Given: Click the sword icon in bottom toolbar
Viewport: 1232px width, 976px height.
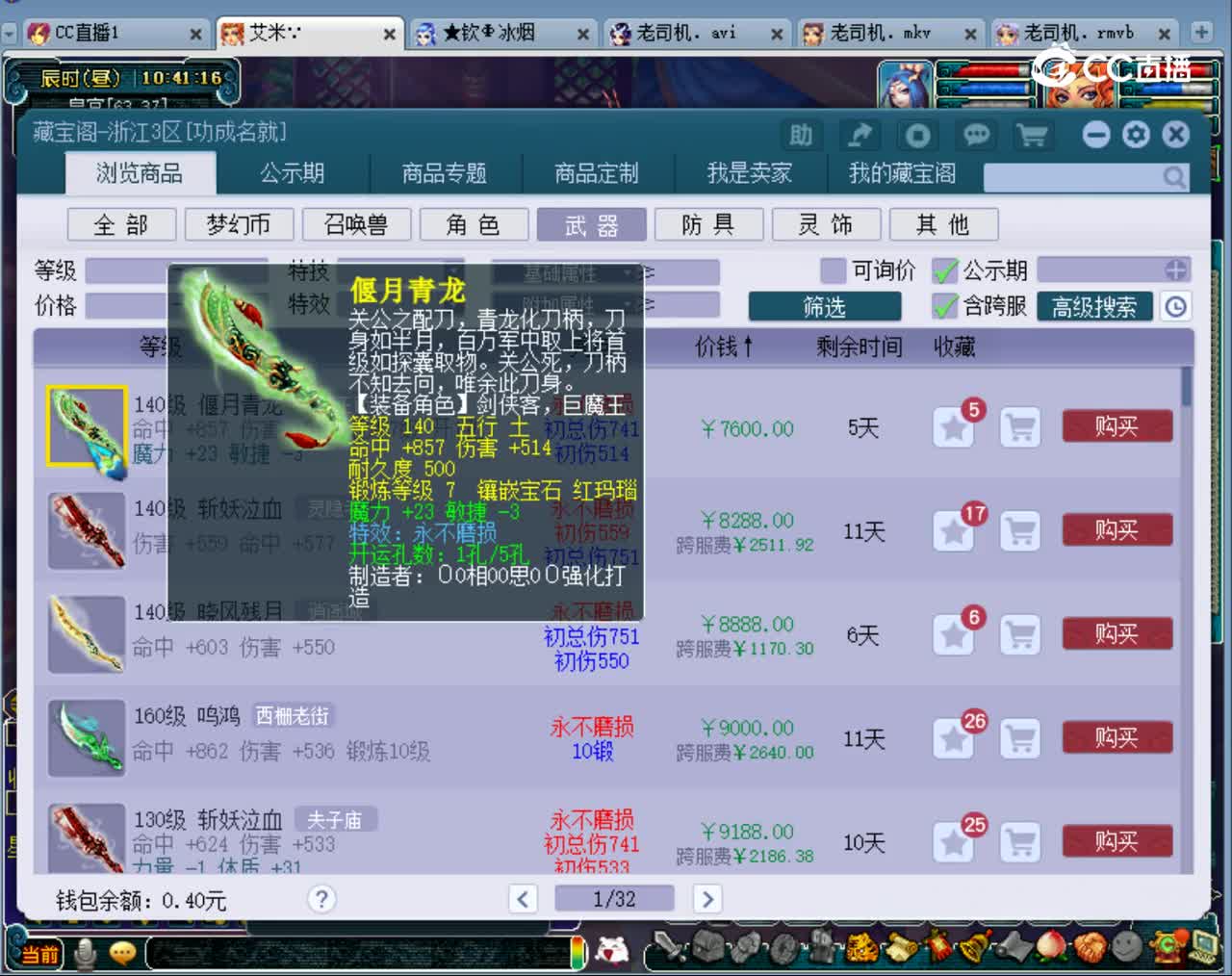Looking at the screenshot, I should pyautogui.click(x=669, y=949).
